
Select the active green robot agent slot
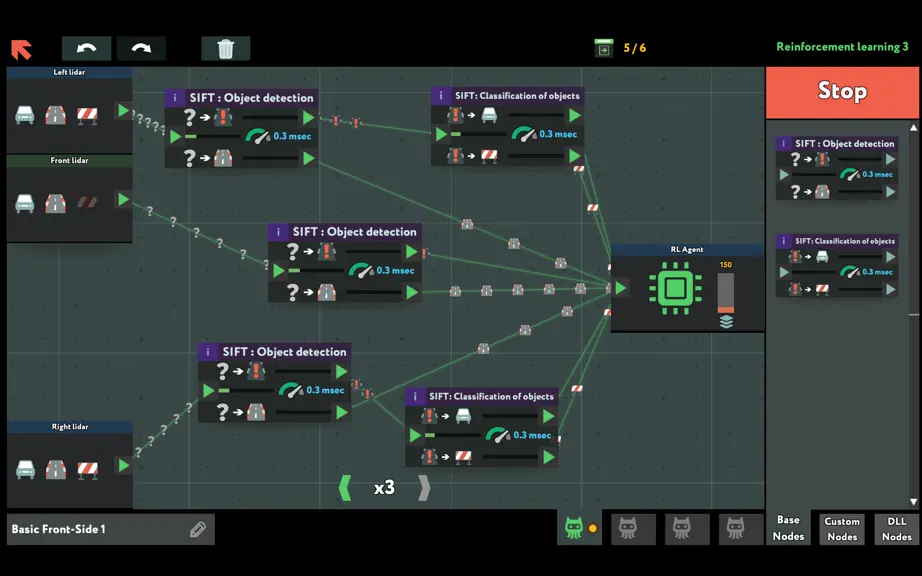pyautogui.click(x=574, y=527)
